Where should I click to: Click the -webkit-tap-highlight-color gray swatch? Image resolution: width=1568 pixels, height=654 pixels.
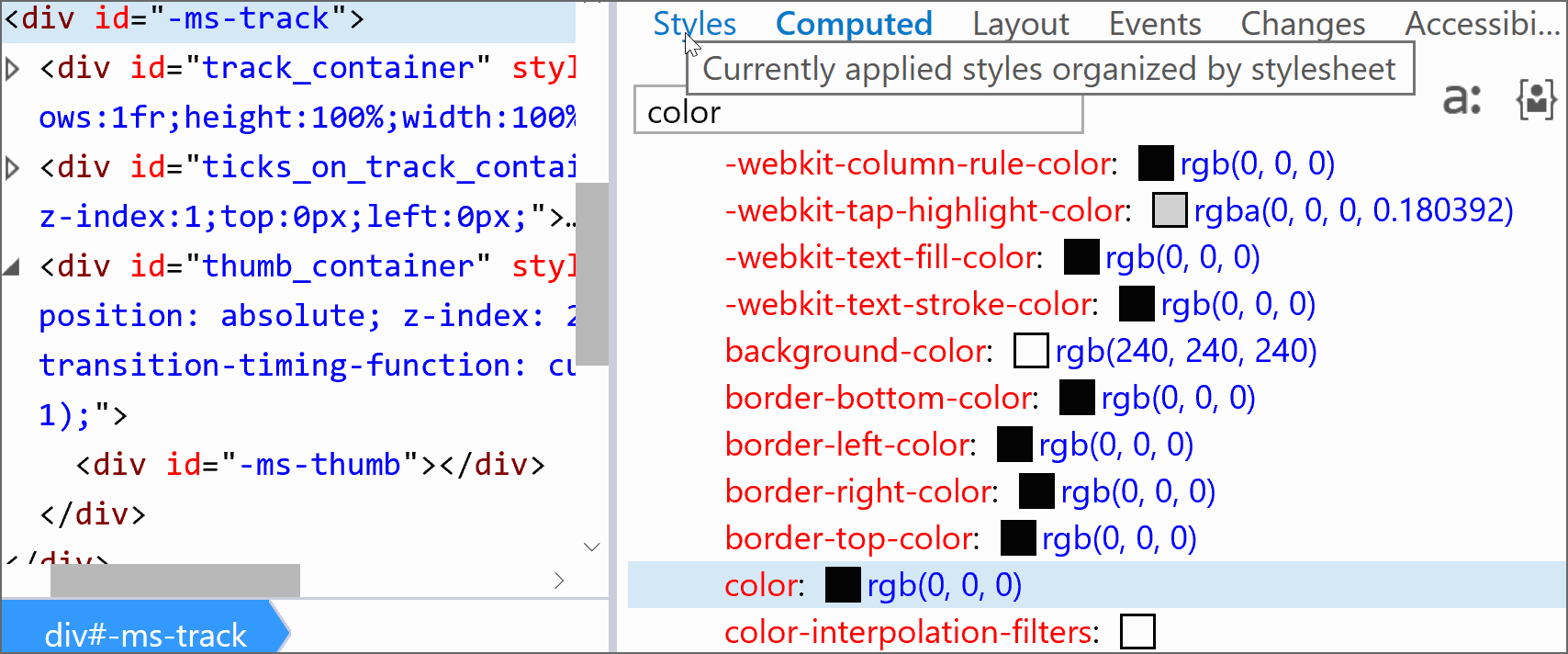(1169, 210)
